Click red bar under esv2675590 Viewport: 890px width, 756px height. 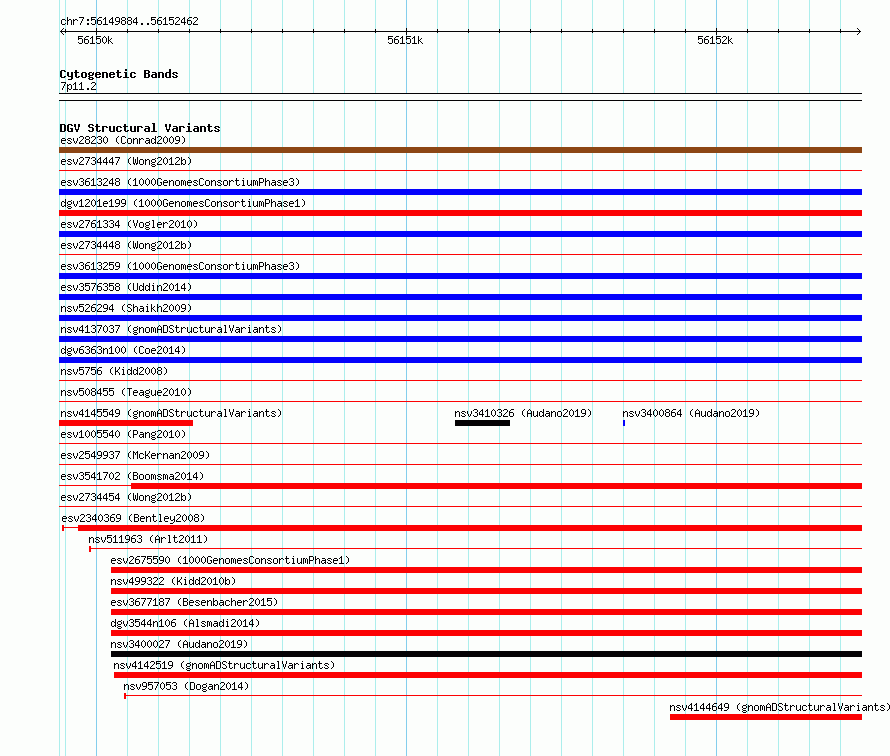click(486, 570)
